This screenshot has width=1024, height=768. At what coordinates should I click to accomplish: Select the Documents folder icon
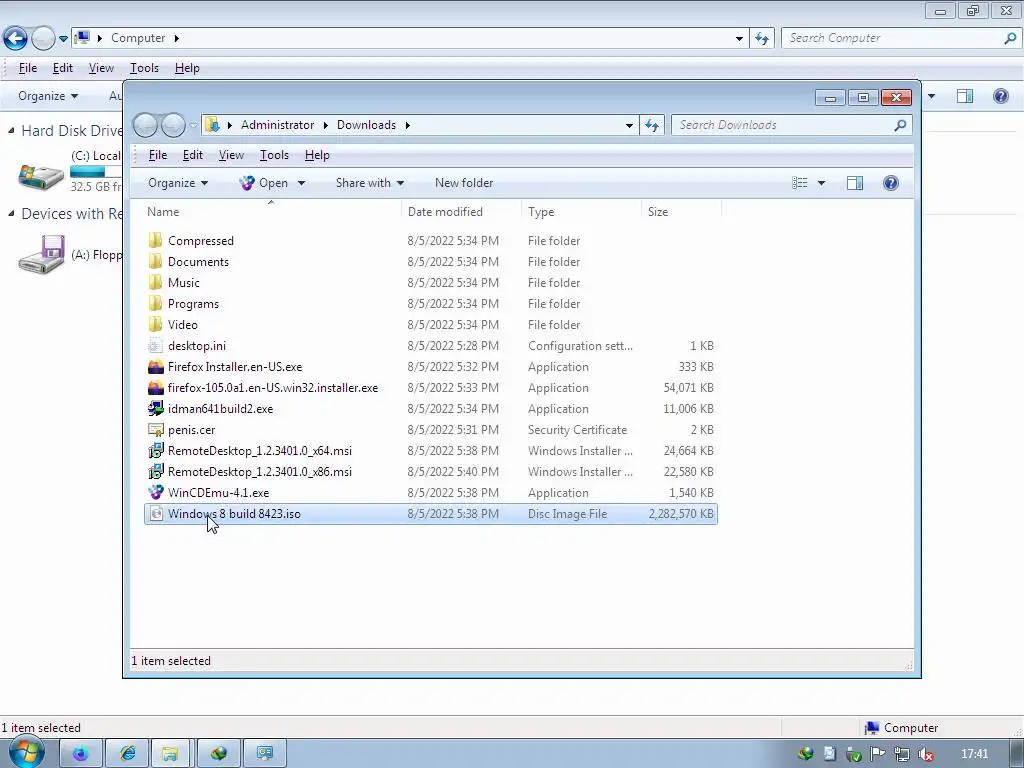coord(155,261)
